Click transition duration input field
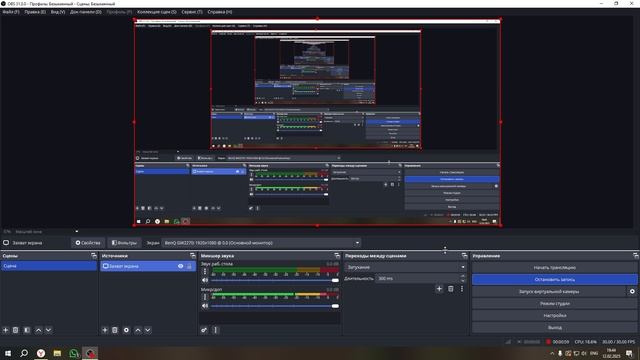This screenshot has width=640, height=360. tap(417, 278)
